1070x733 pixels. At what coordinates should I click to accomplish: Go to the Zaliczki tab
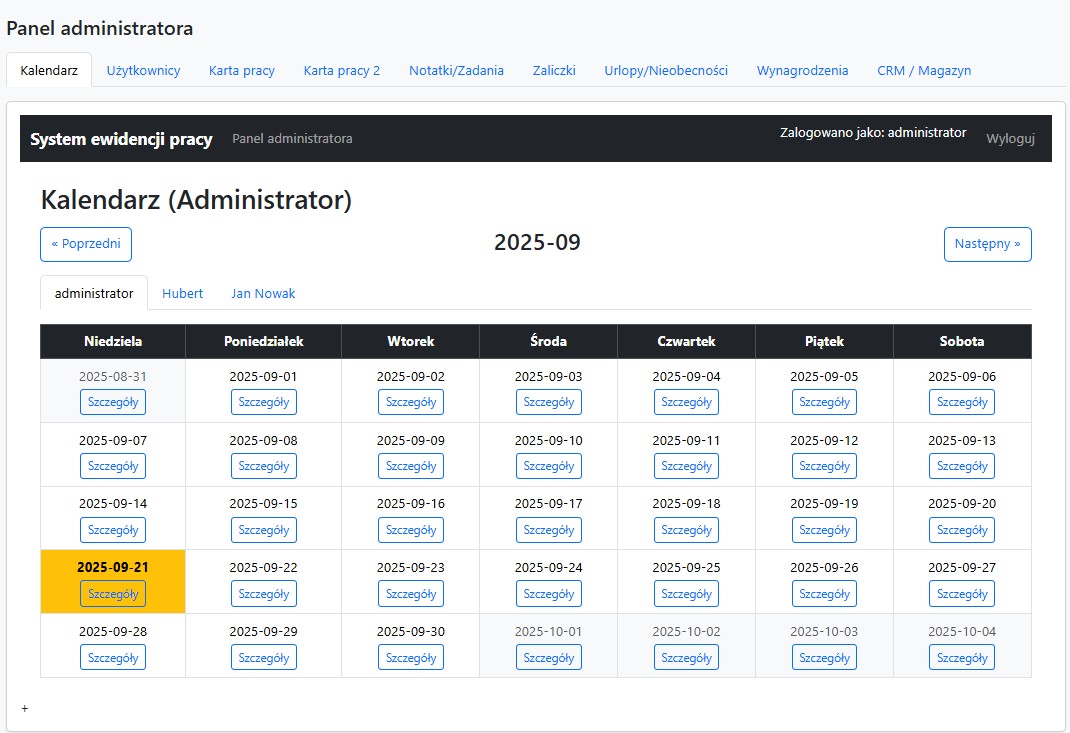pyautogui.click(x=554, y=70)
